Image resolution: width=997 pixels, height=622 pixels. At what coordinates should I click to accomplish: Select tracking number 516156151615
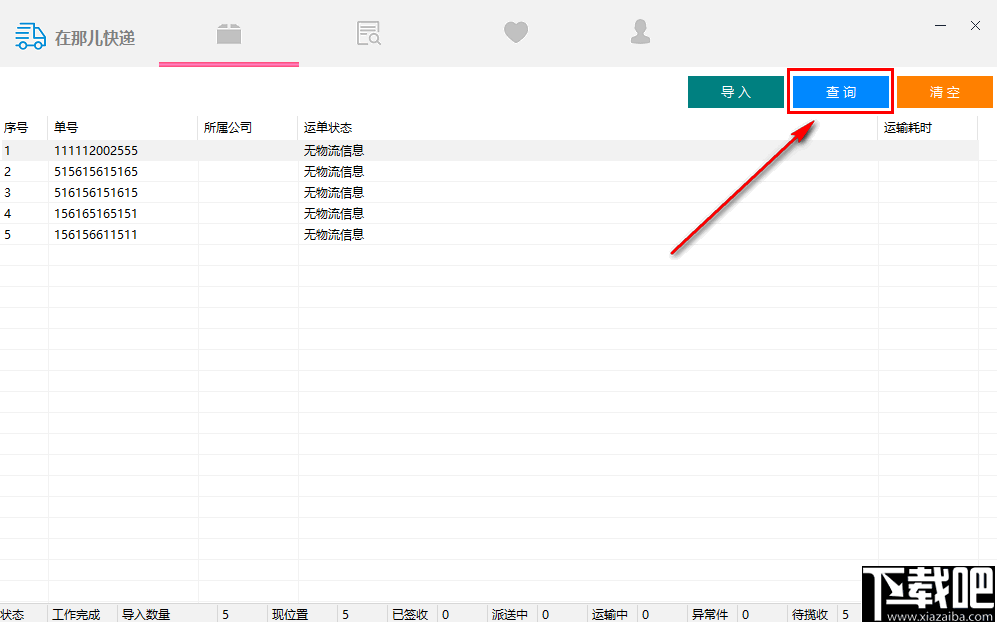(x=96, y=193)
